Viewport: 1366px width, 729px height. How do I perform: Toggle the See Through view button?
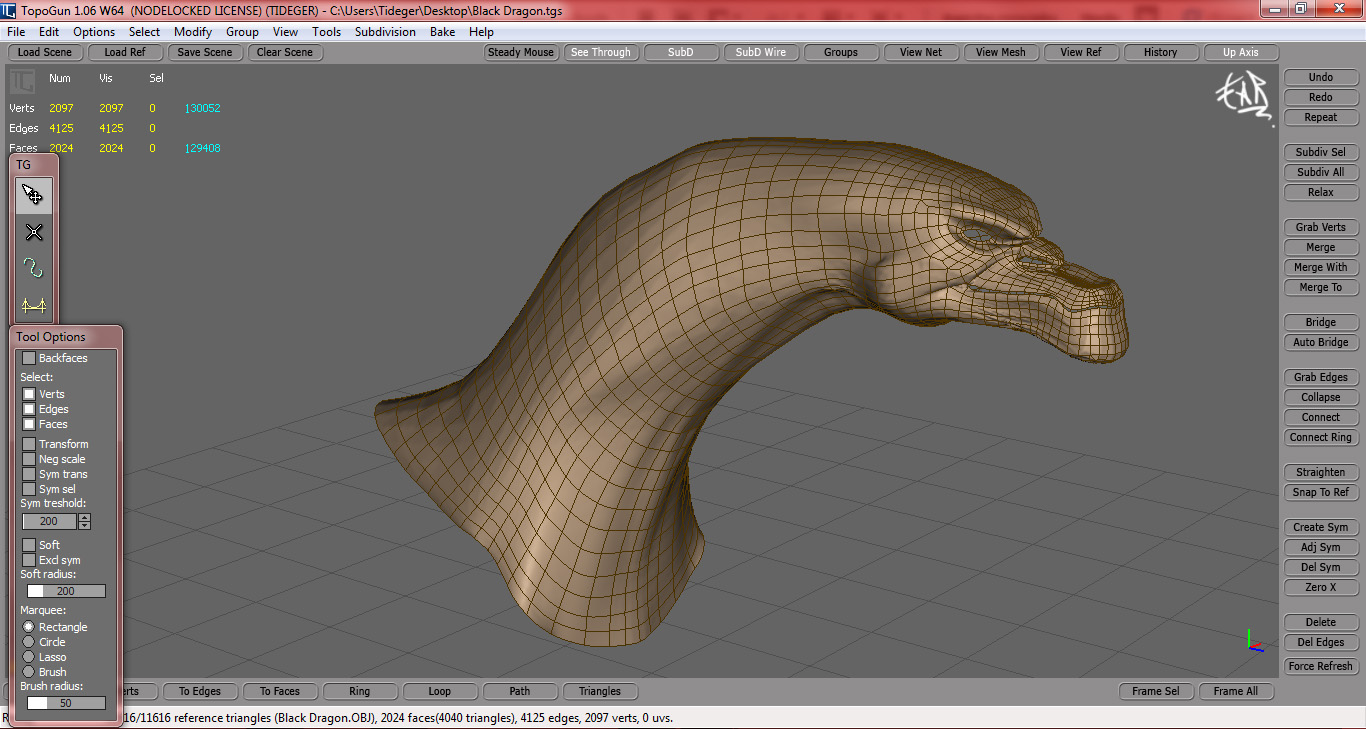pos(600,52)
